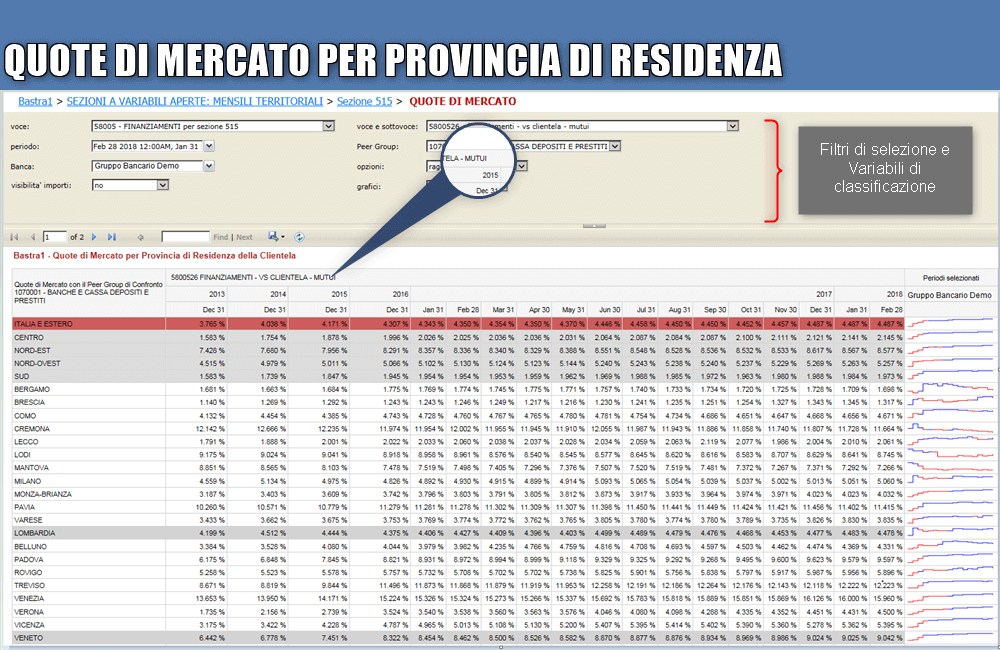The height and width of the screenshot is (650, 1000).
Task: Select the MANTOVA row label
Action: pyautogui.click(x=31, y=468)
